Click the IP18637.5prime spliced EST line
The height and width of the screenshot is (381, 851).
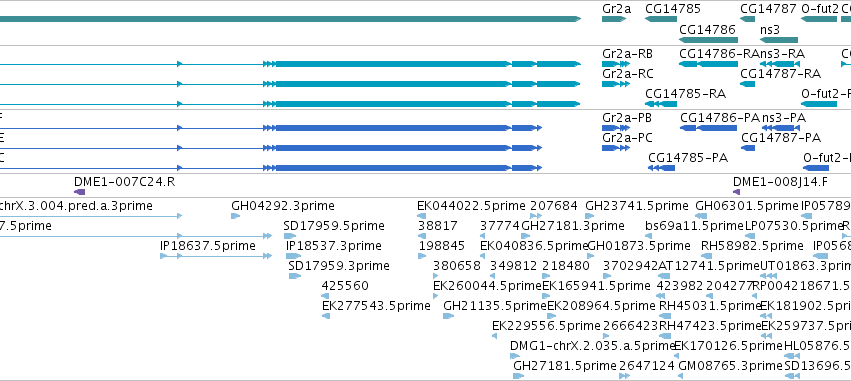point(216,256)
